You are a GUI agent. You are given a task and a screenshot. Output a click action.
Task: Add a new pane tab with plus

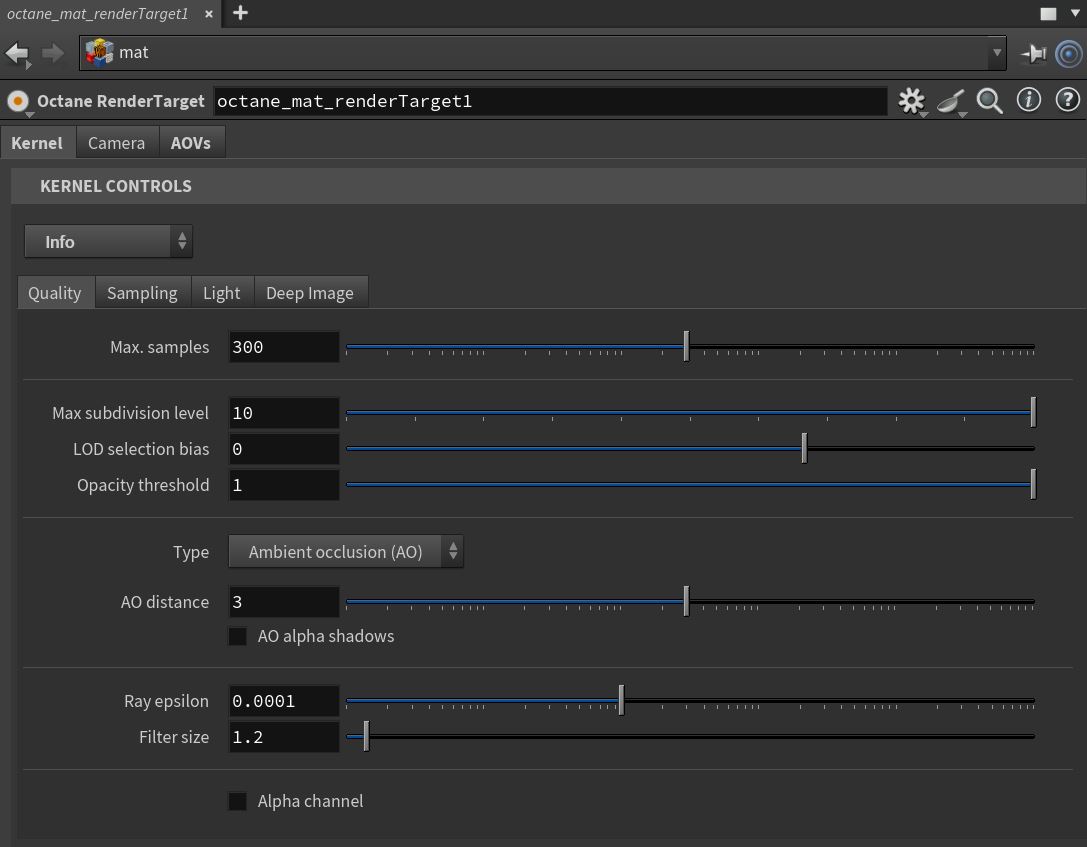240,13
